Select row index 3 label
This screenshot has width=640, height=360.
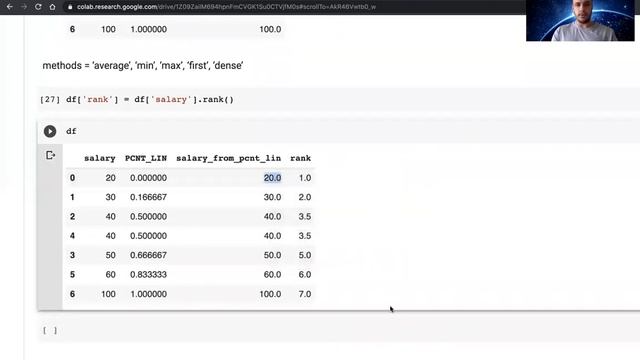pyautogui.click(x=72, y=255)
